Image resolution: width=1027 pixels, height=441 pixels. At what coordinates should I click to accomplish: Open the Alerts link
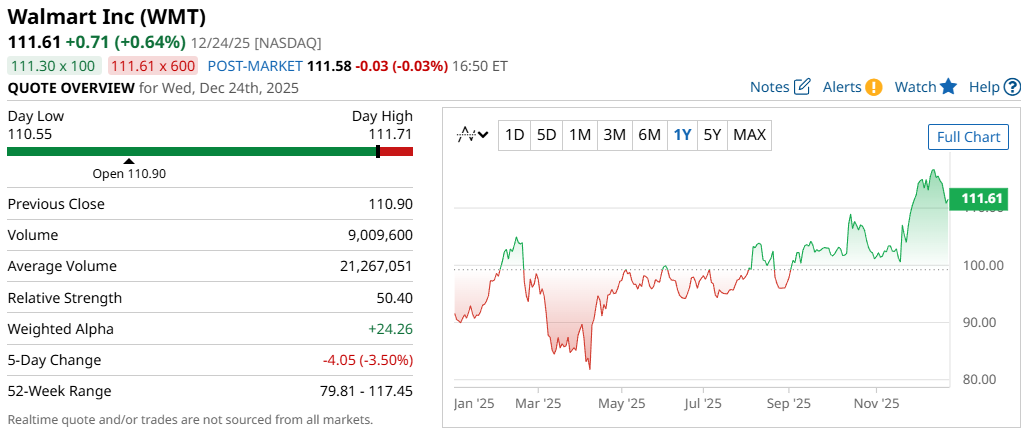point(842,87)
